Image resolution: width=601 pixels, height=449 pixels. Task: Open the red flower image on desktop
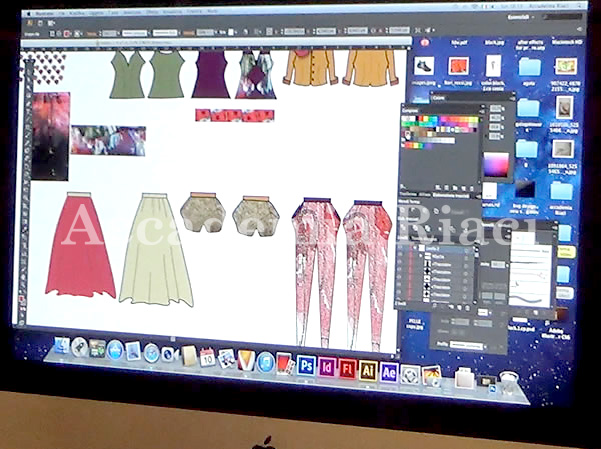click(x=458, y=66)
